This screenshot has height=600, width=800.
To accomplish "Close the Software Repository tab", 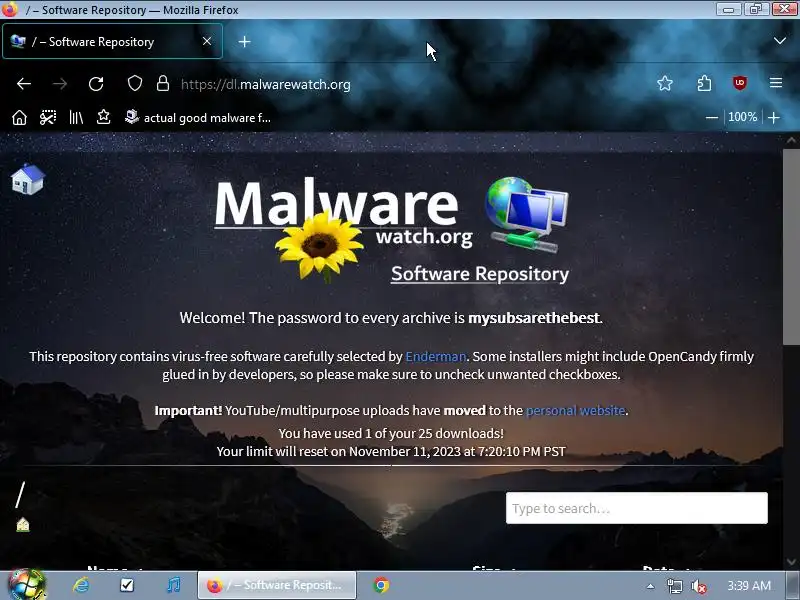I will click(x=207, y=41).
